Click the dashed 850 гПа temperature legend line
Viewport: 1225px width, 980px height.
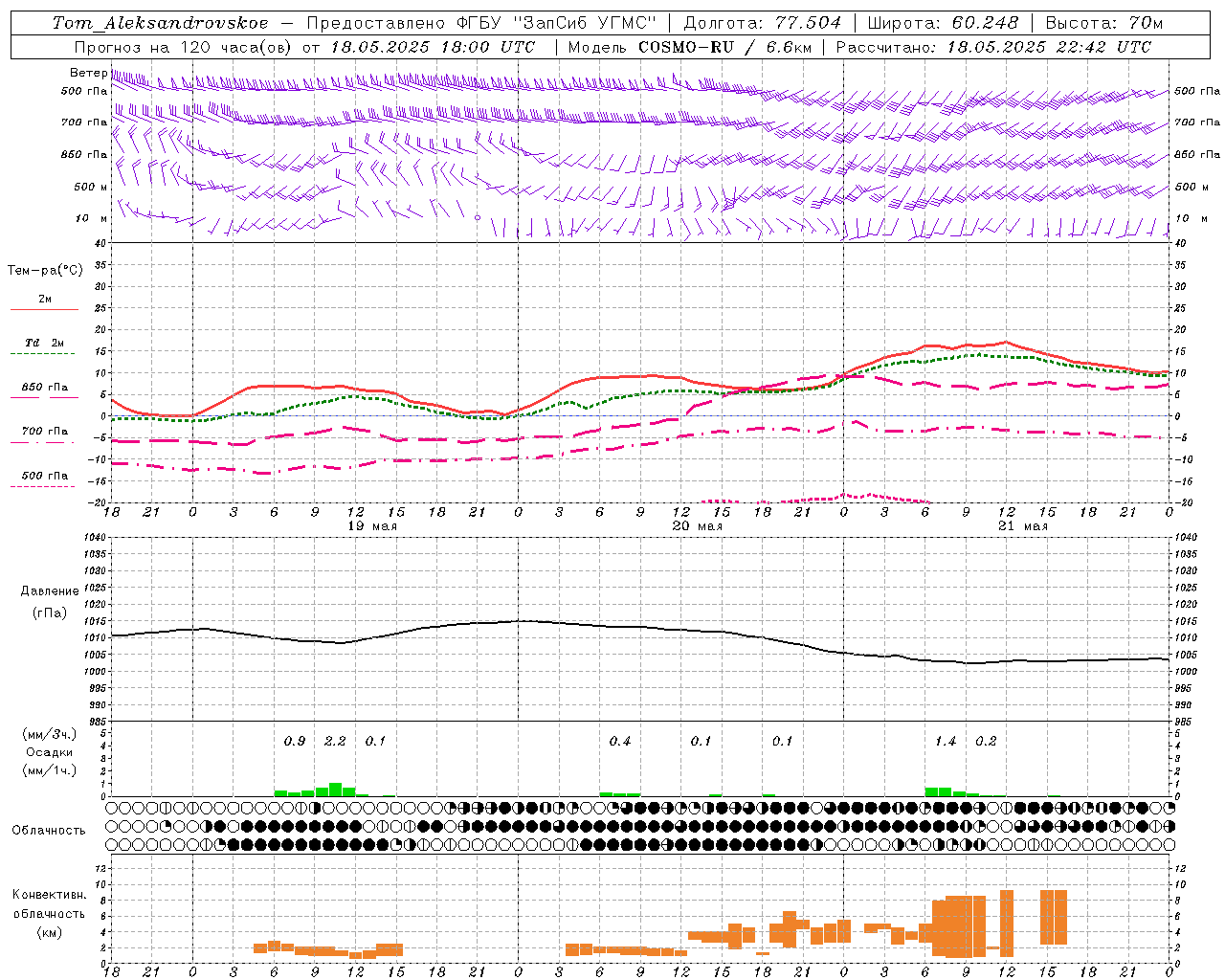42,398
